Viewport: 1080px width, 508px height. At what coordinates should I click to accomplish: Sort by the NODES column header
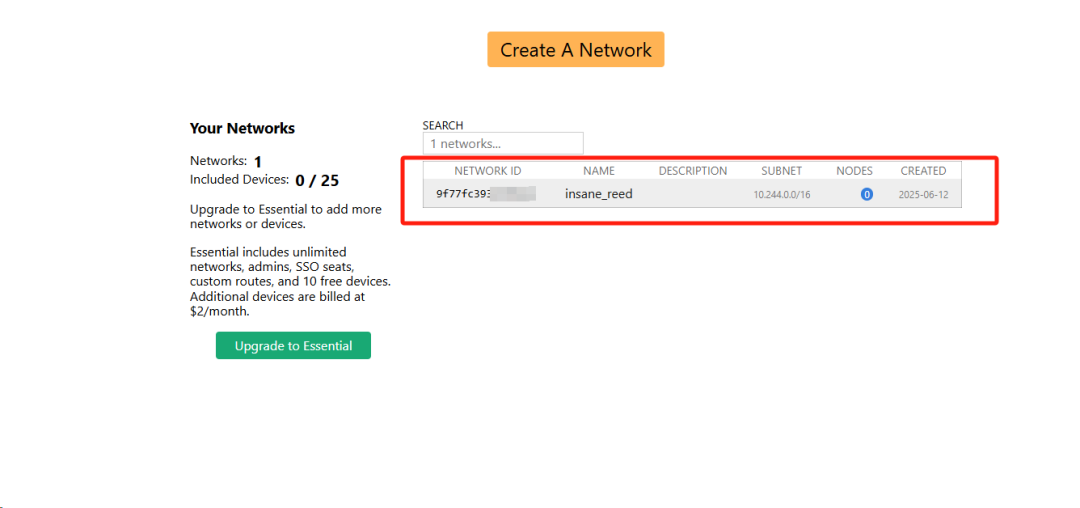click(x=854, y=171)
